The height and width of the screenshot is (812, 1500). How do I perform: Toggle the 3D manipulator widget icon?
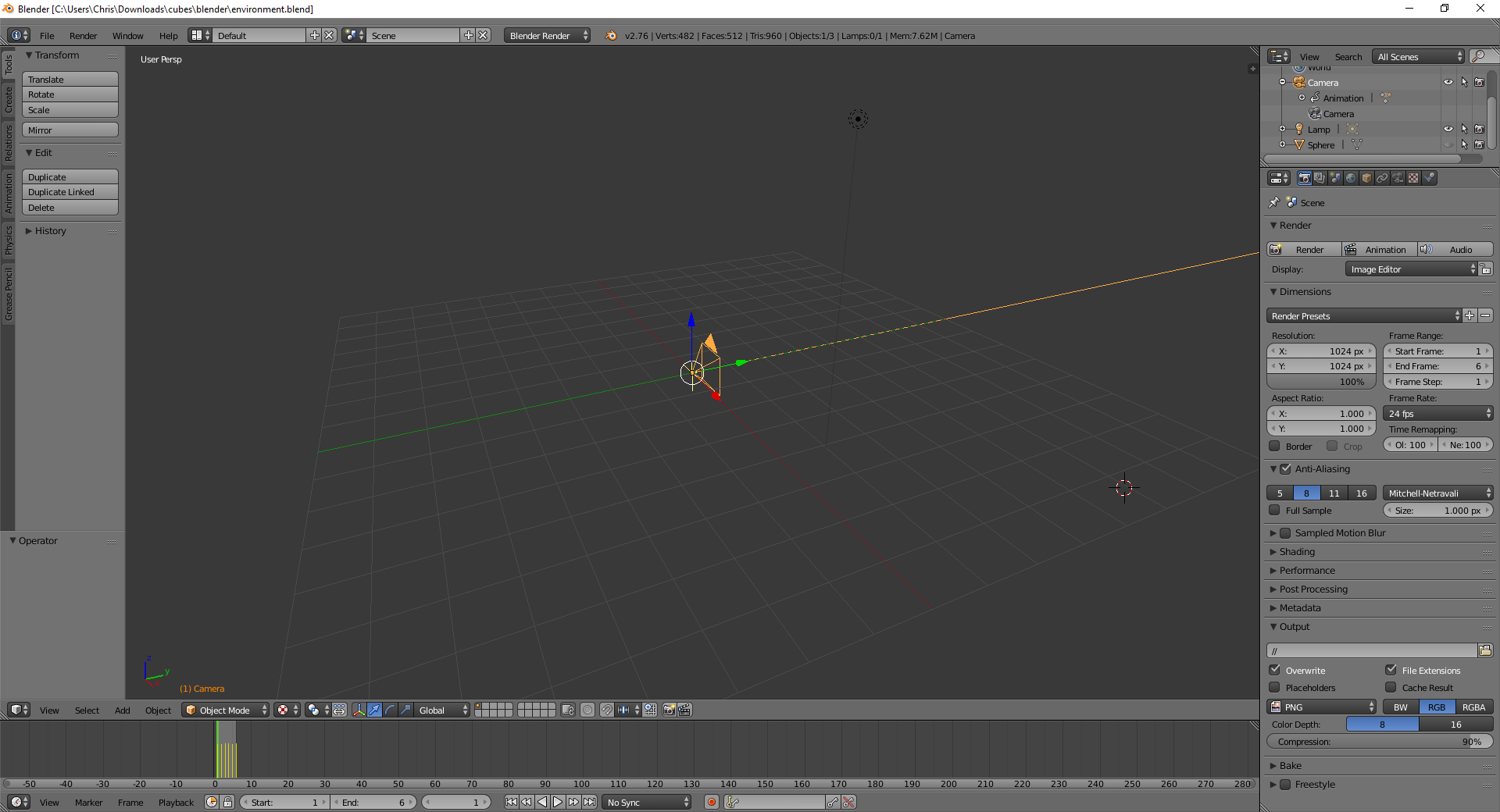[359, 710]
